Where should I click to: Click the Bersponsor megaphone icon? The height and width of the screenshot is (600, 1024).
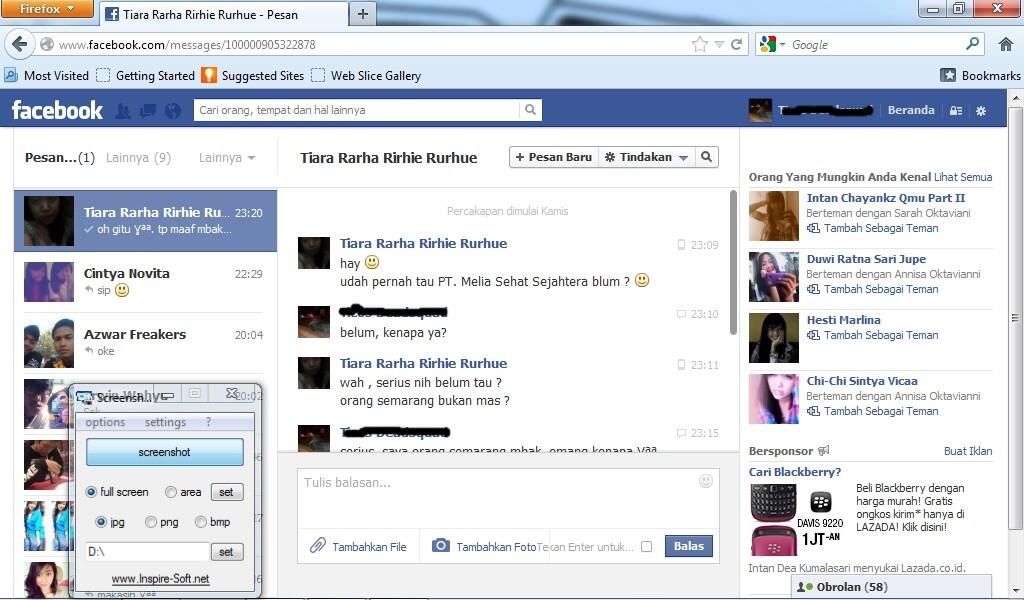click(824, 450)
